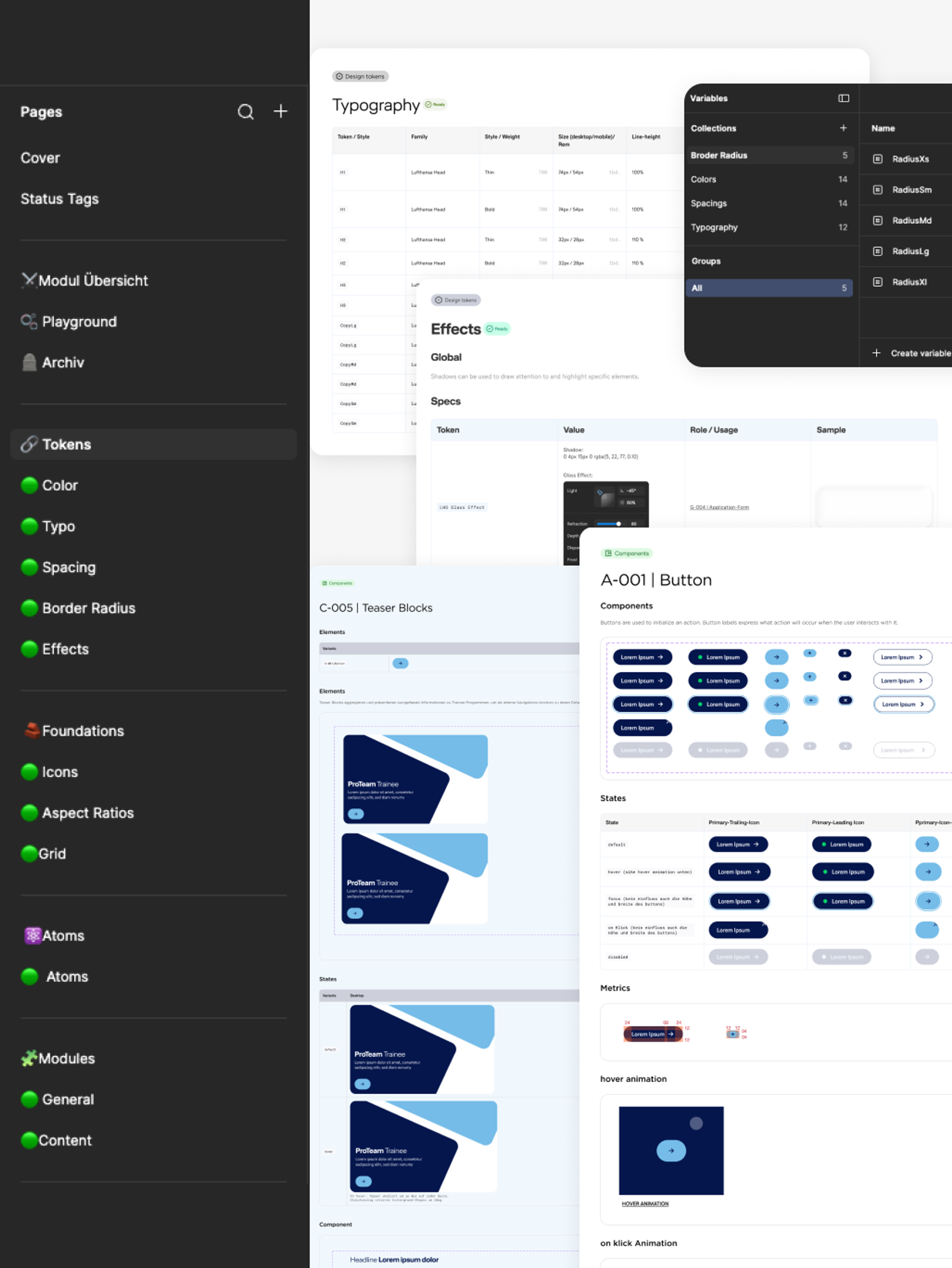Click the LHG Glass Effect token cell
Viewport: 952px width, 1268px height.
click(x=462, y=507)
